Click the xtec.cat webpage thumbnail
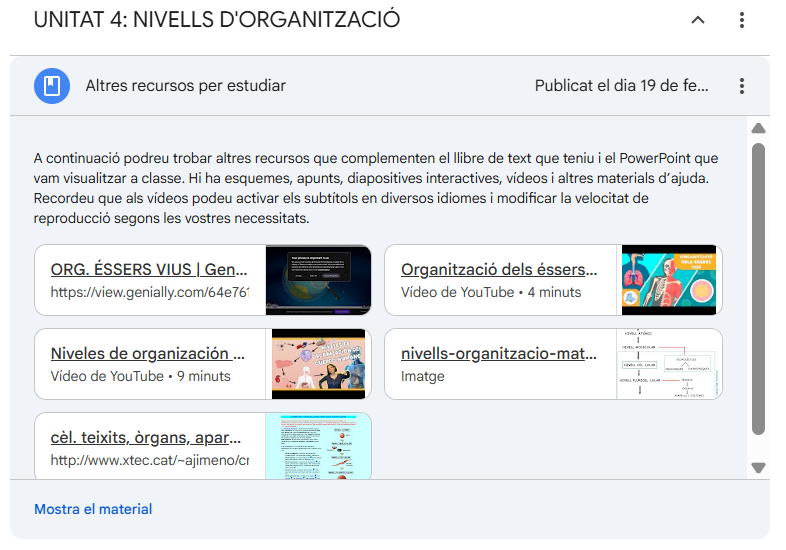The image size is (786, 550). pos(318,448)
